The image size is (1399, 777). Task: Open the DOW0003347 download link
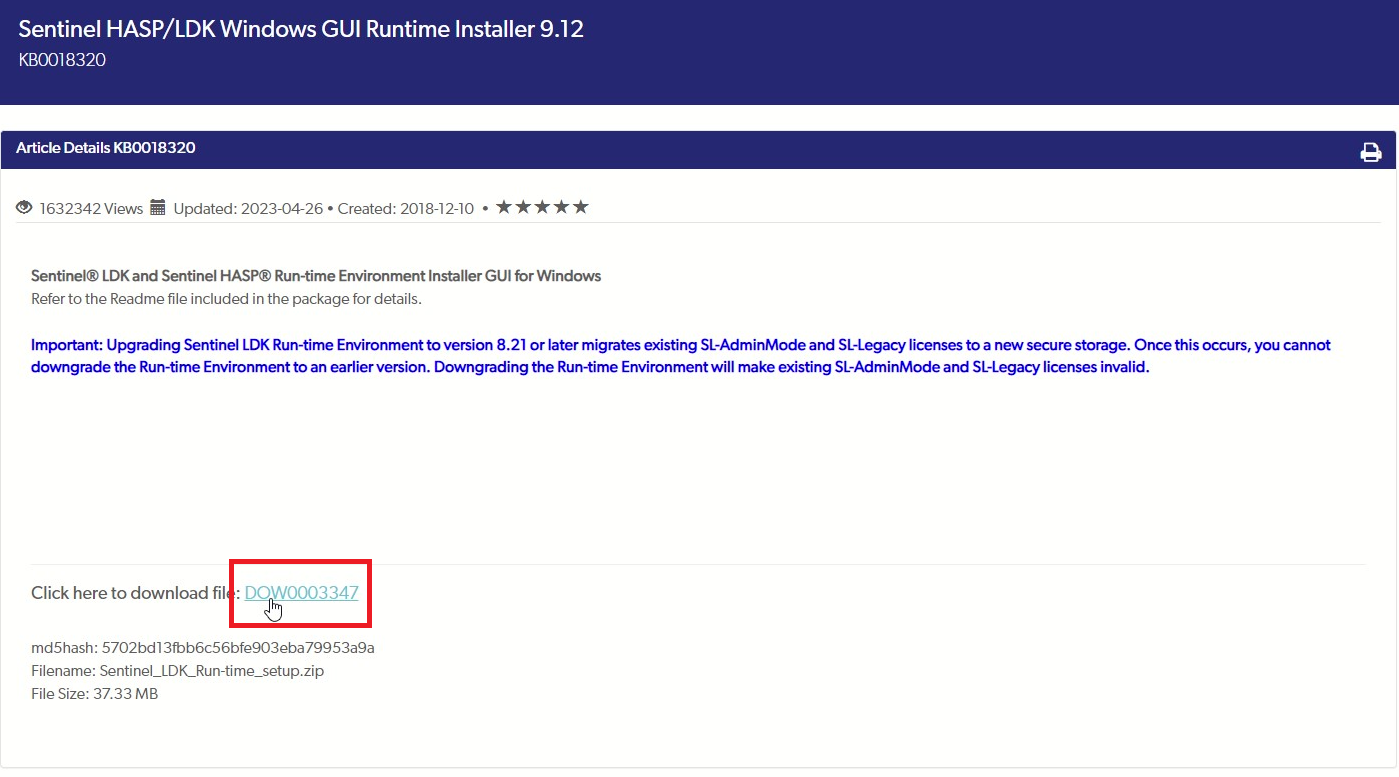(301, 592)
